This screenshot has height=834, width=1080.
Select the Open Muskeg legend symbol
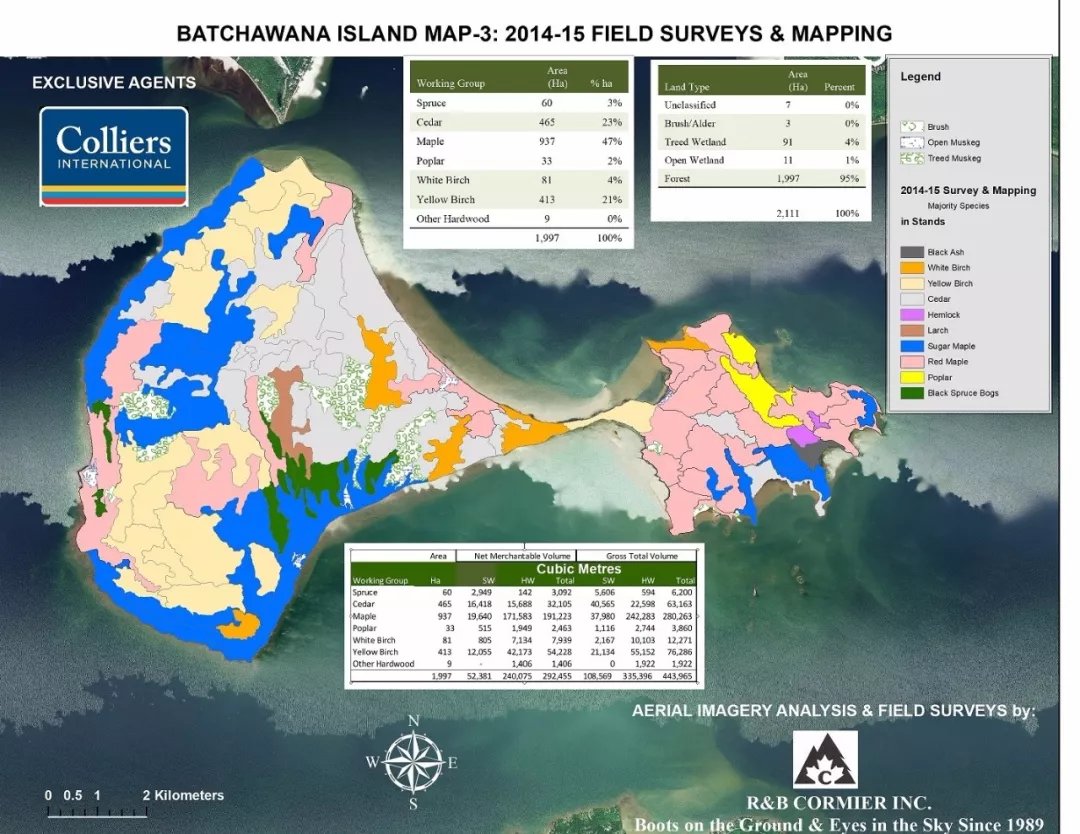pos(912,143)
